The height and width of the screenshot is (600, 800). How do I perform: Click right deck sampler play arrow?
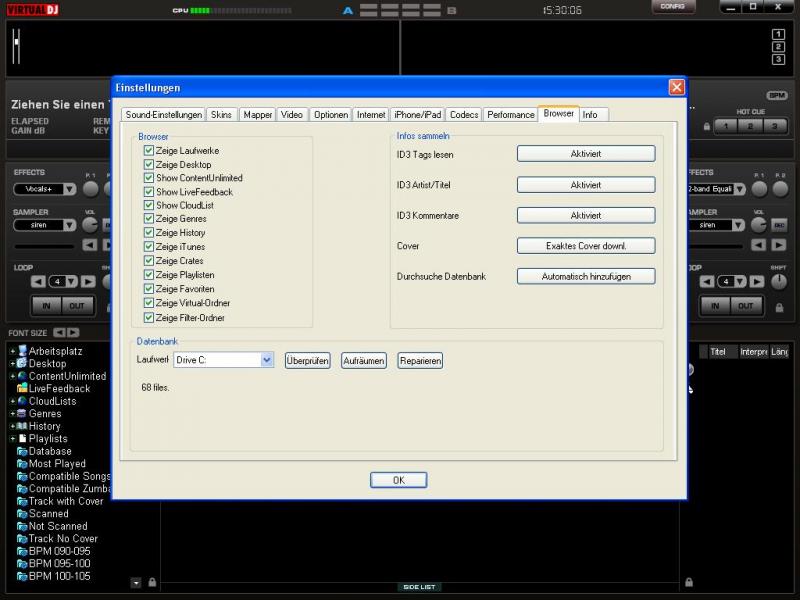click(x=779, y=245)
